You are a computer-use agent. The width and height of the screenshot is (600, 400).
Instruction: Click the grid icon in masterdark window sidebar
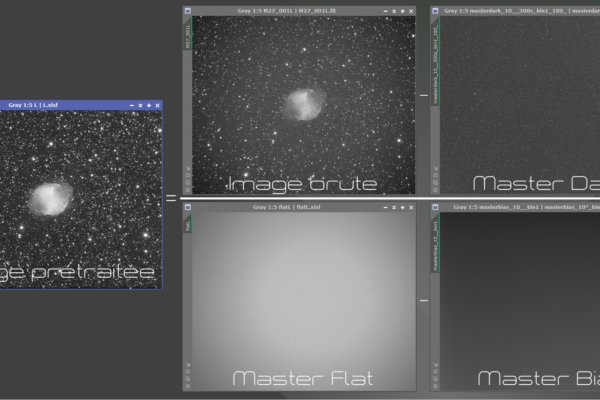435,175
